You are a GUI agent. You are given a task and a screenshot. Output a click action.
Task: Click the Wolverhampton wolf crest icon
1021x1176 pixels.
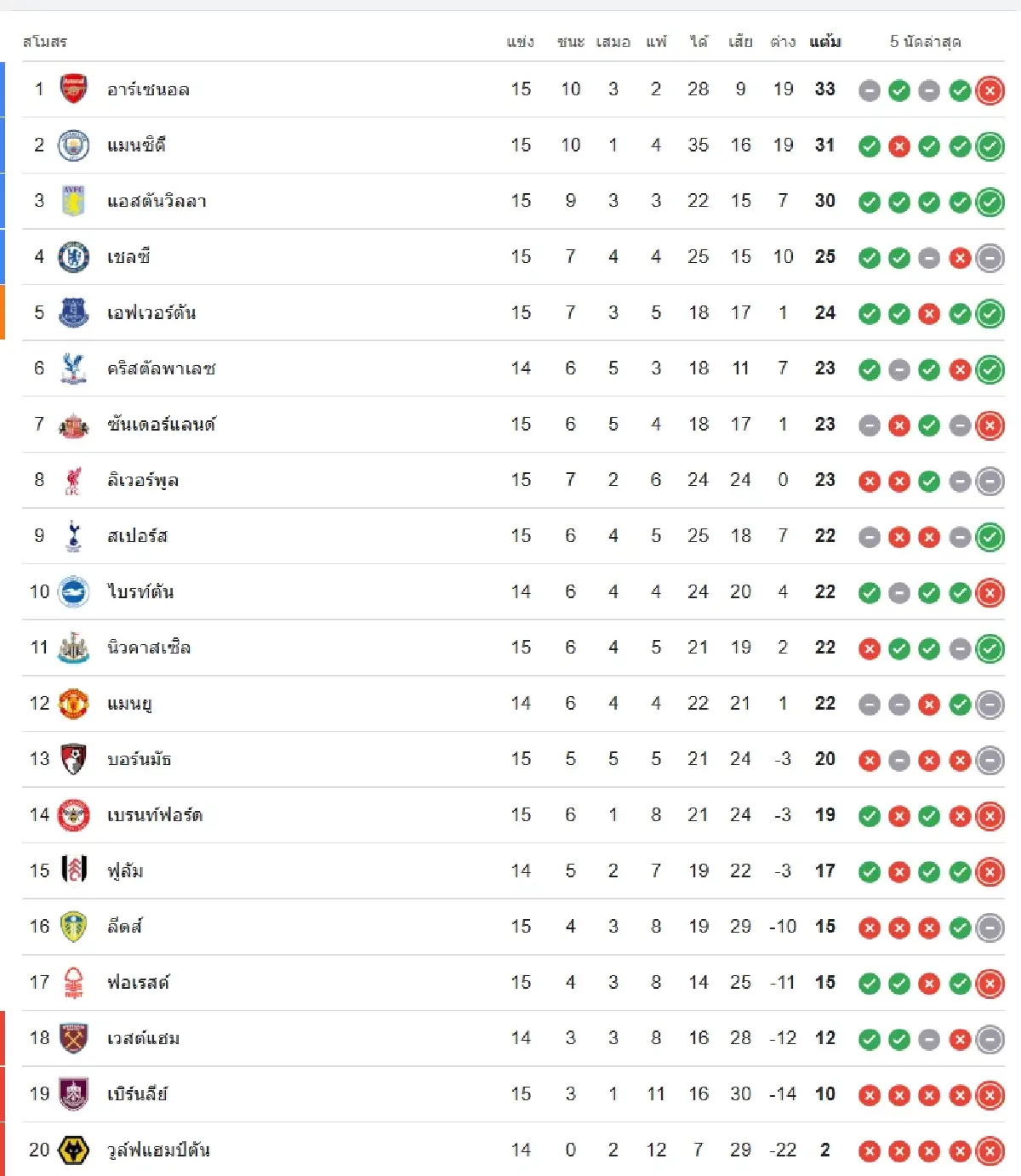click(74, 1150)
